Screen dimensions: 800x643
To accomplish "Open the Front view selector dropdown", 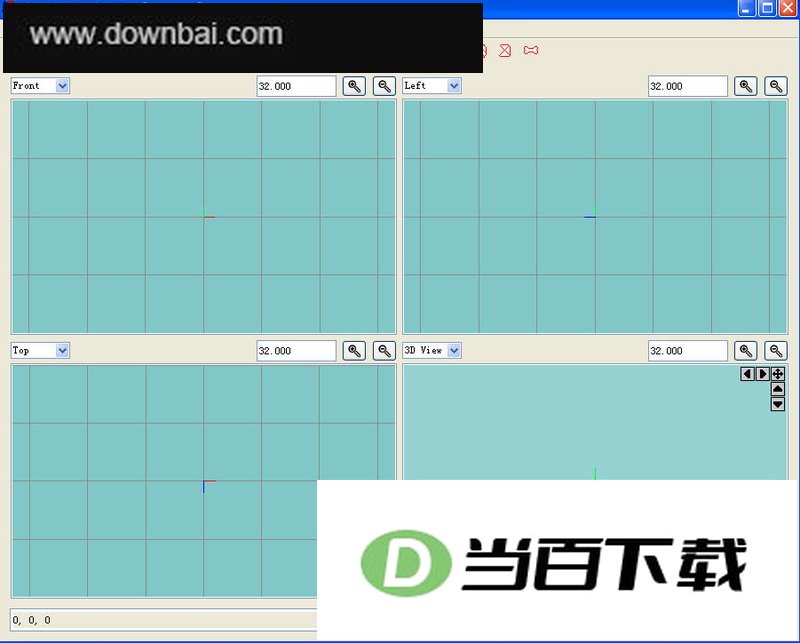I will coord(40,86).
